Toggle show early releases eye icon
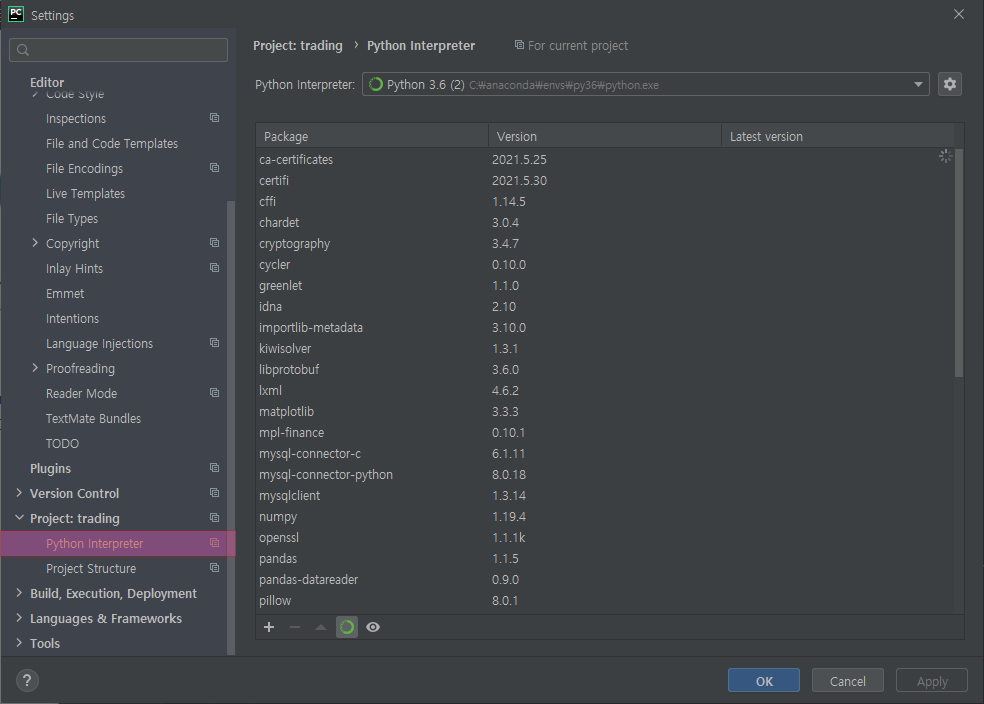984x704 pixels. coord(373,627)
